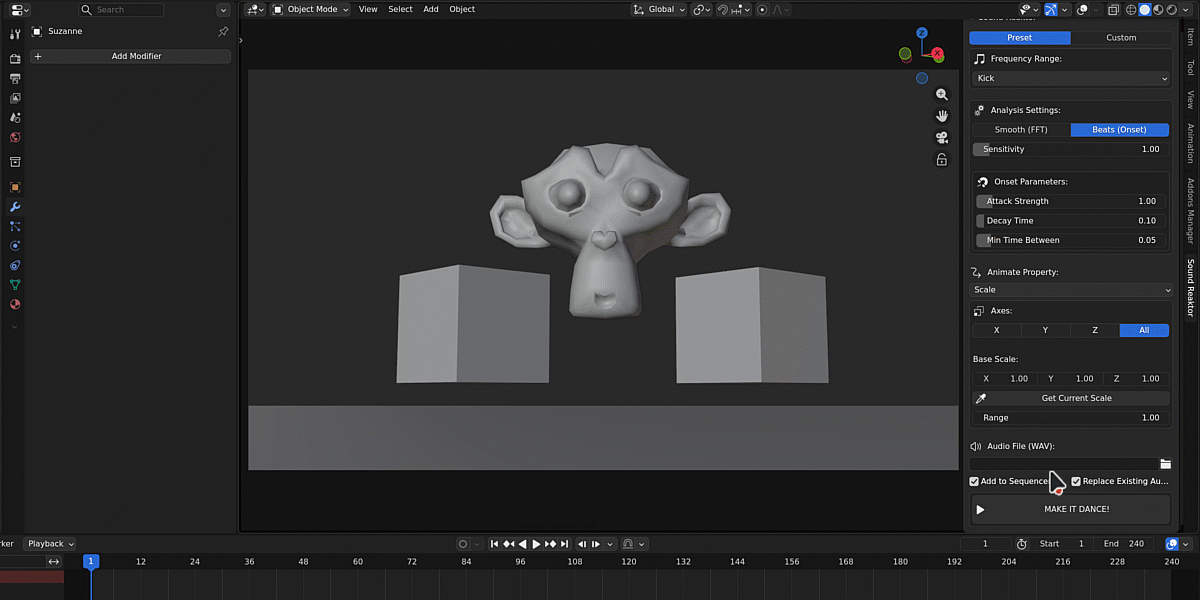Viewport: 1200px width, 600px height.
Task: Click the Decay Time slider
Action: [x=1071, y=221]
